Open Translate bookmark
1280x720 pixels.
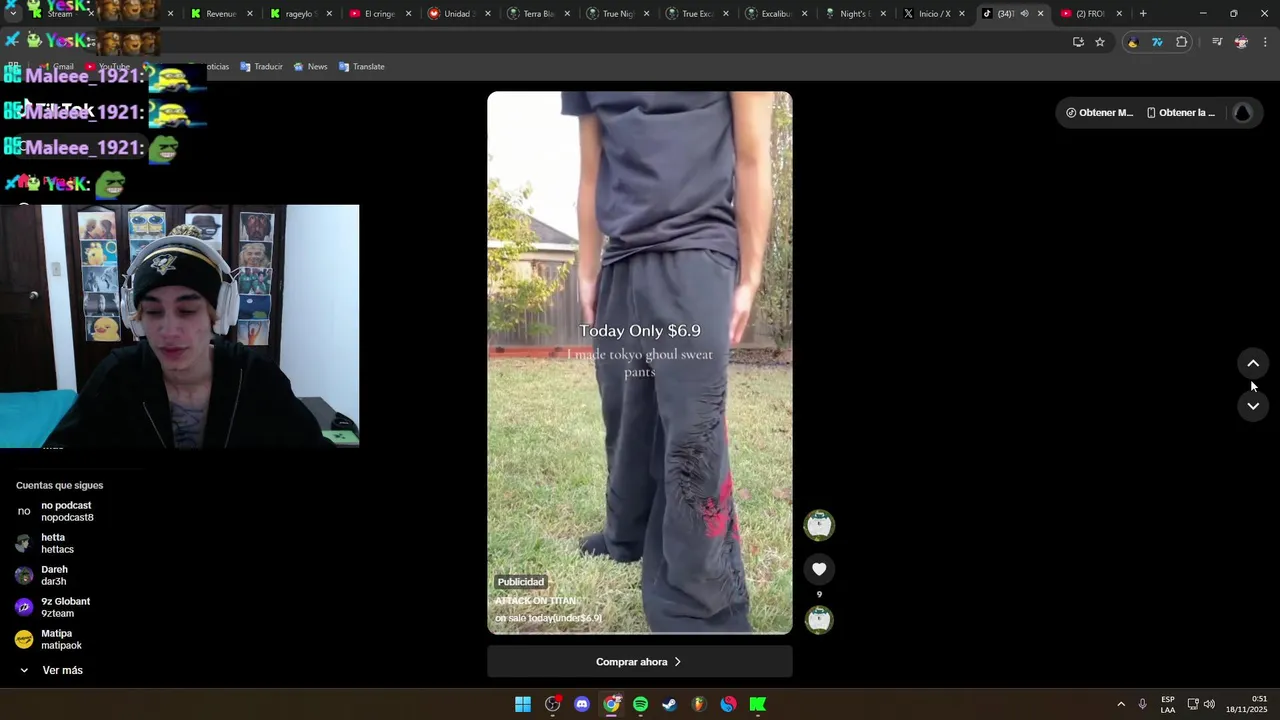pos(361,67)
